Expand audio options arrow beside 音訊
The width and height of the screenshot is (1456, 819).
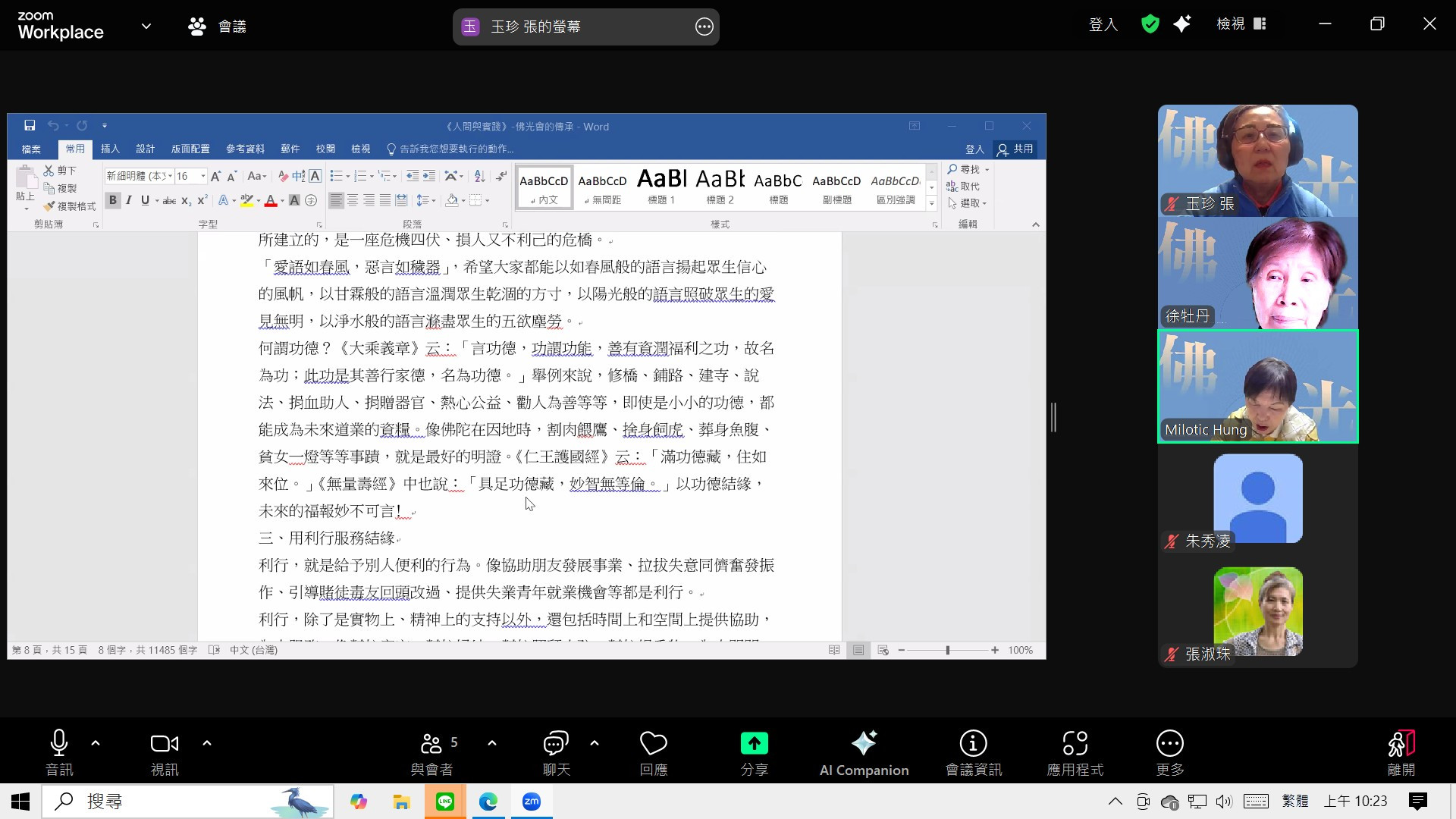(x=96, y=743)
